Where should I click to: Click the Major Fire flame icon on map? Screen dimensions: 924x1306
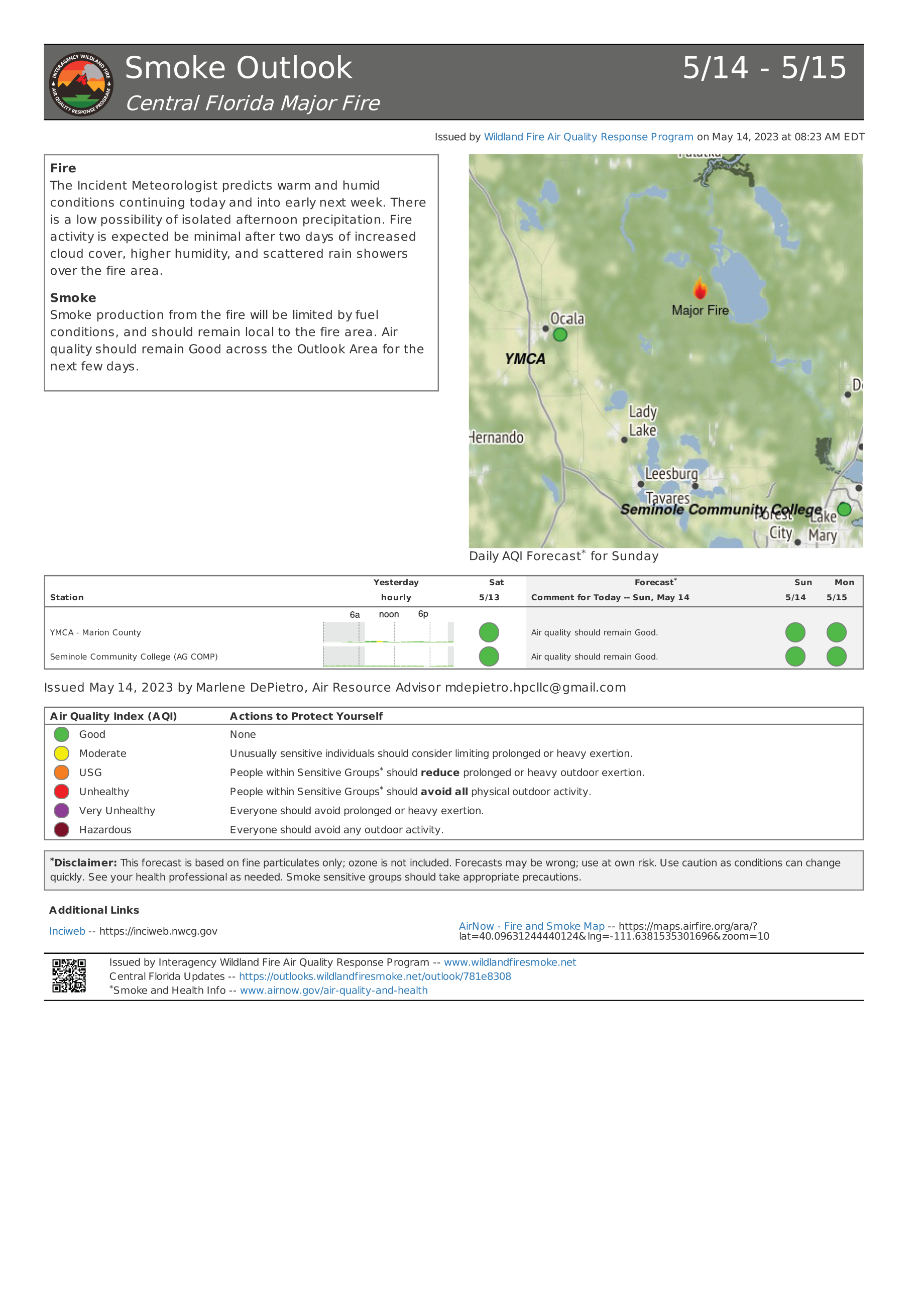700,288
